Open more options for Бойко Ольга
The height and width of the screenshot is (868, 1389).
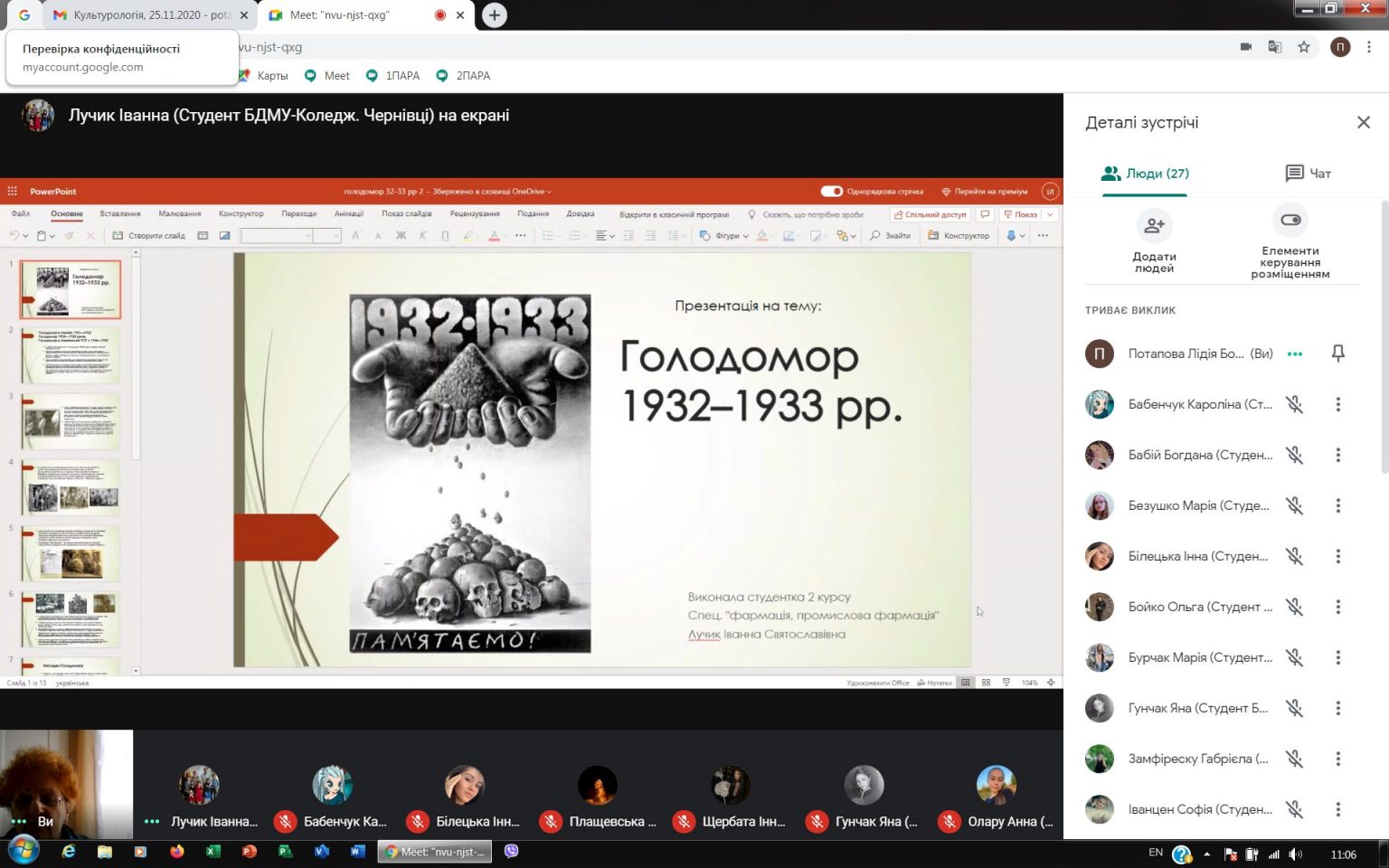pyautogui.click(x=1337, y=607)
